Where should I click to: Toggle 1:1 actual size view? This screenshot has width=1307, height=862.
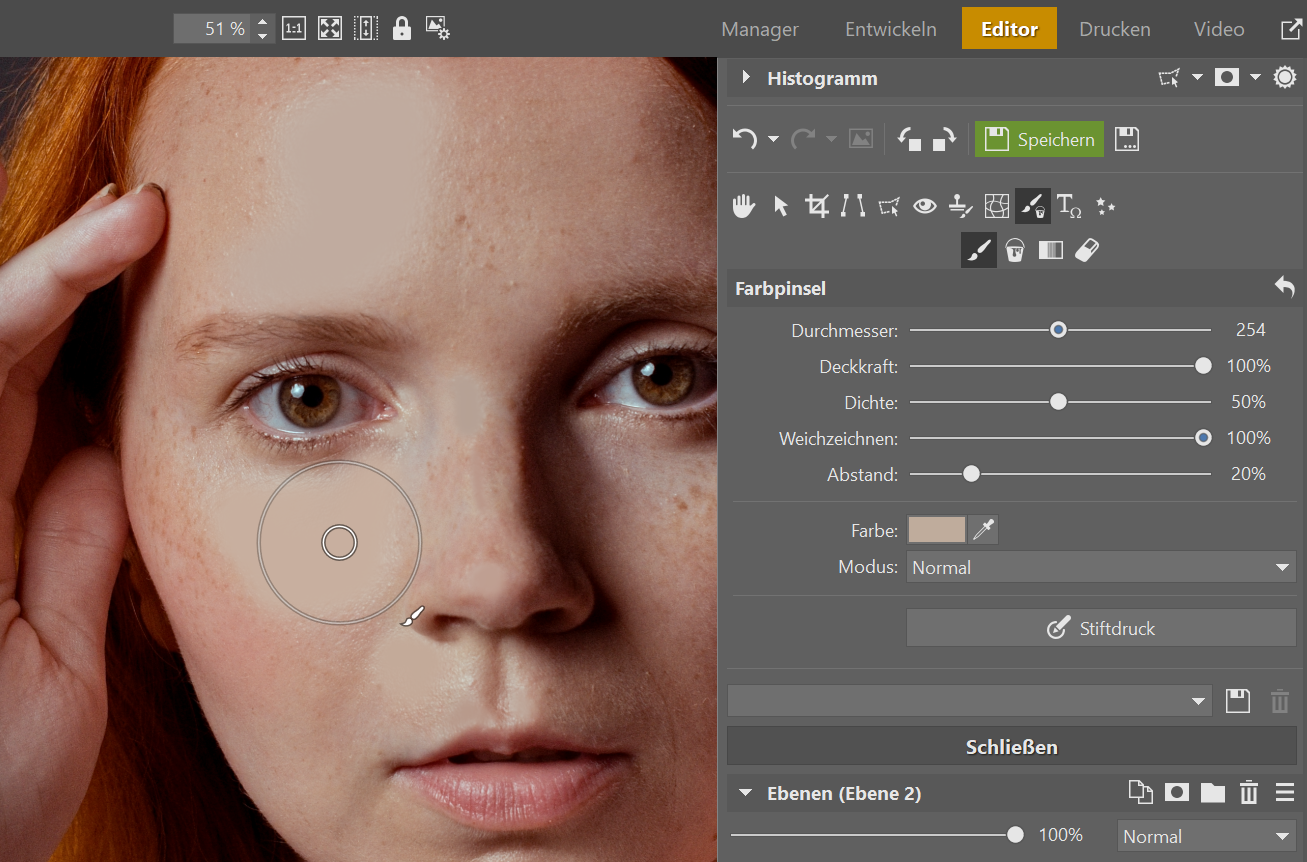pyautogui.click(x=294, y=29)
